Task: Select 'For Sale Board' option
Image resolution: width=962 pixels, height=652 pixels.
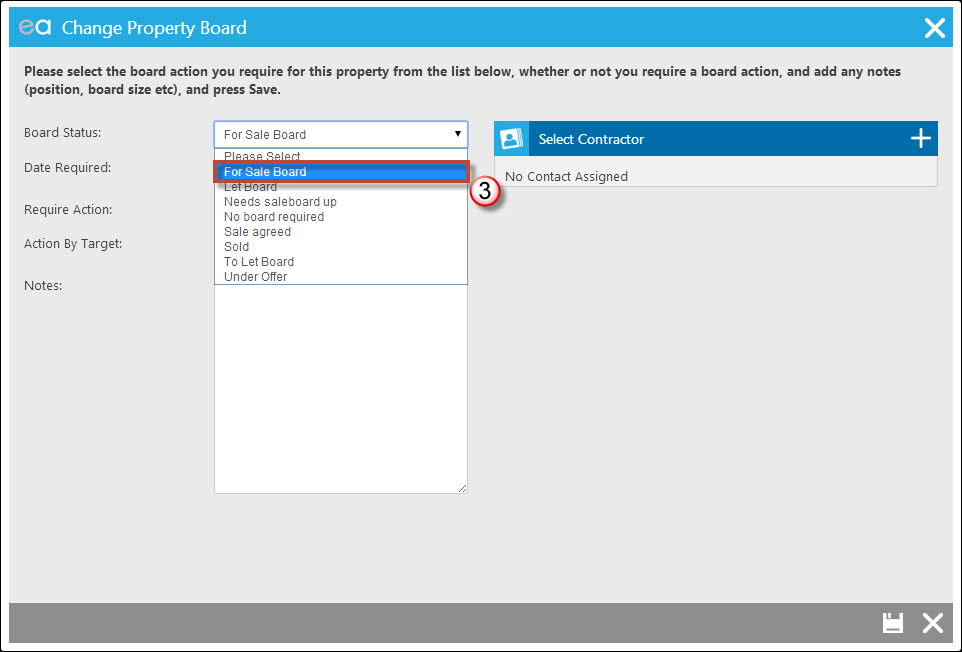Action: coord(341,172)
